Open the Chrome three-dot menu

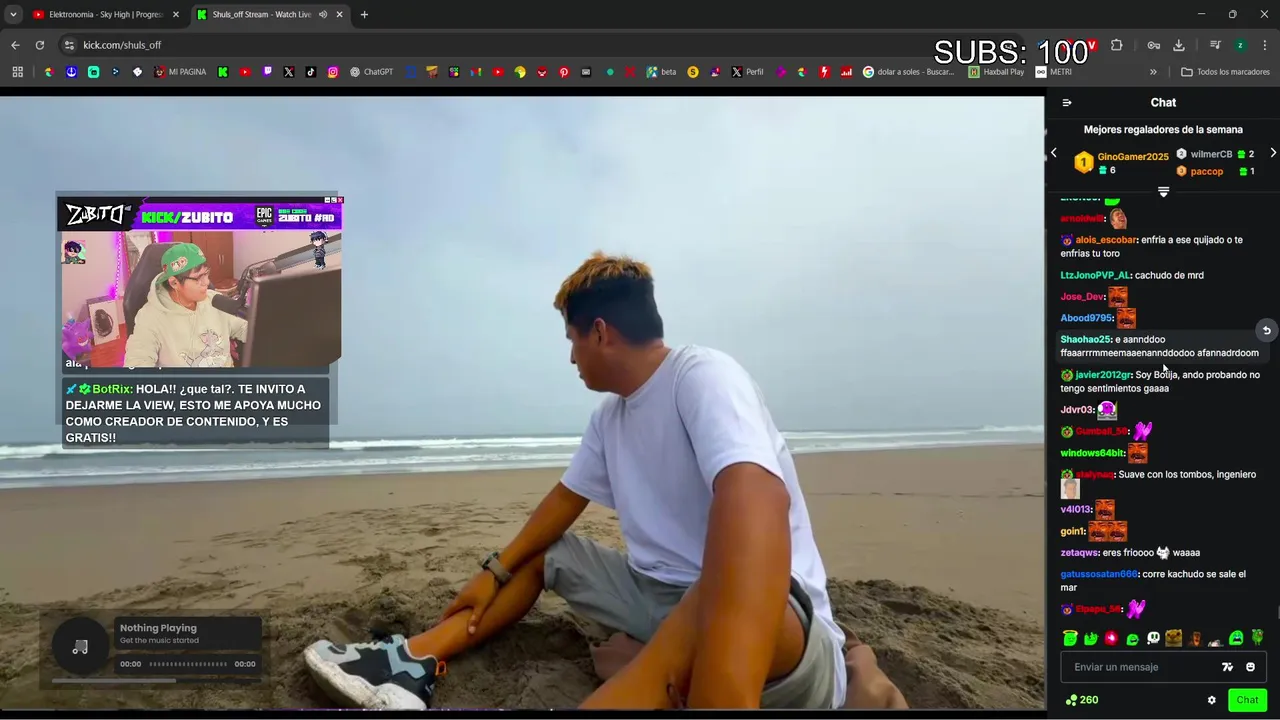pyautogui.click(x=1265, y=45)
